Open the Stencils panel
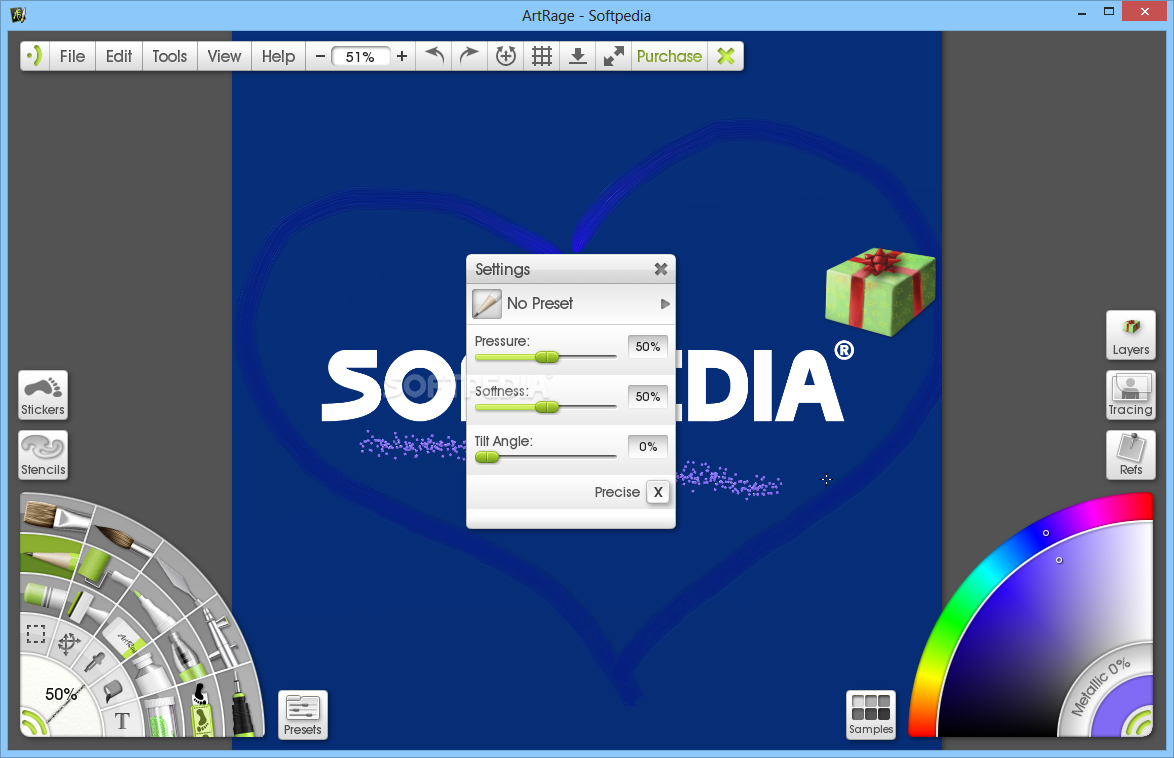 tap(43, 455)
